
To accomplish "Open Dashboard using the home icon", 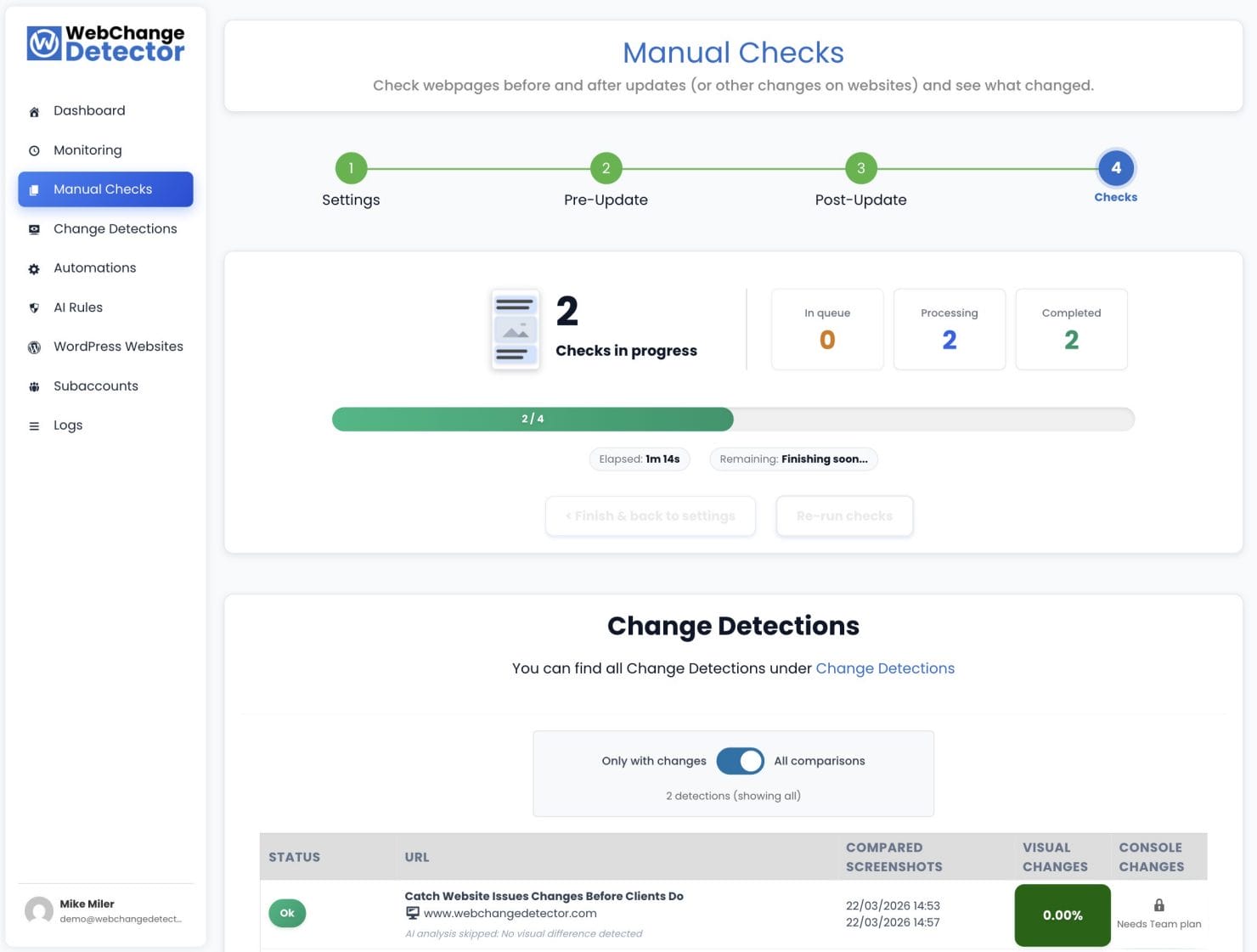I will coord(33,110).
